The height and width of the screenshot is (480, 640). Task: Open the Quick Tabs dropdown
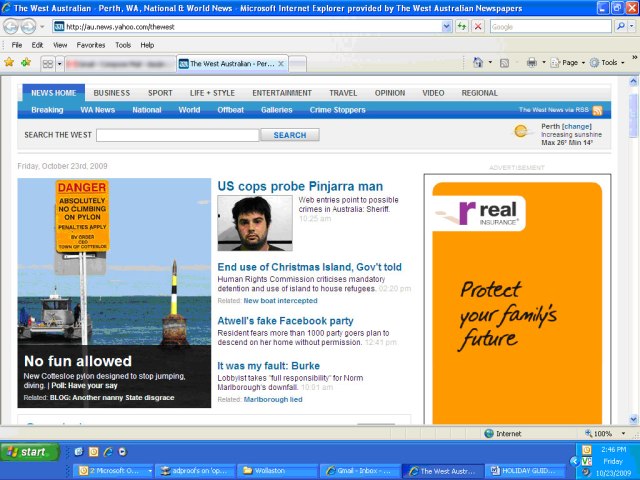click(60, 63)
